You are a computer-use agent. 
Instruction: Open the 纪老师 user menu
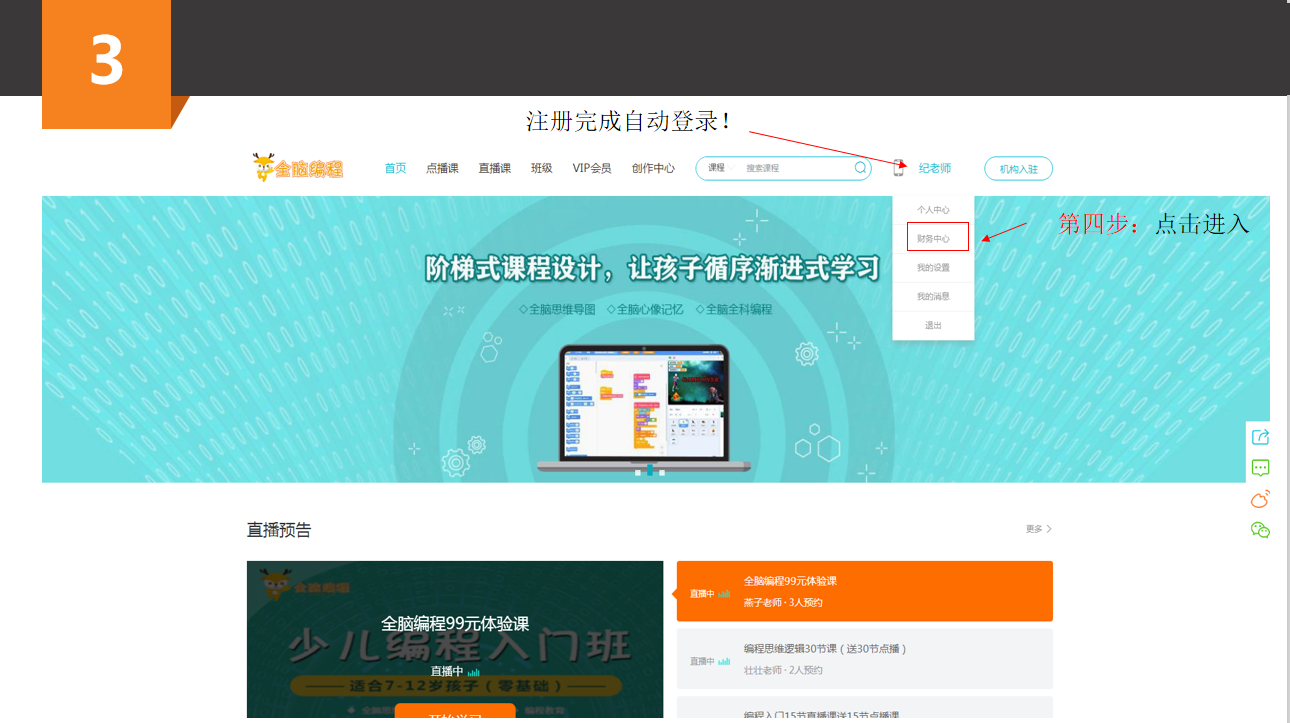(x=935, y=168)
